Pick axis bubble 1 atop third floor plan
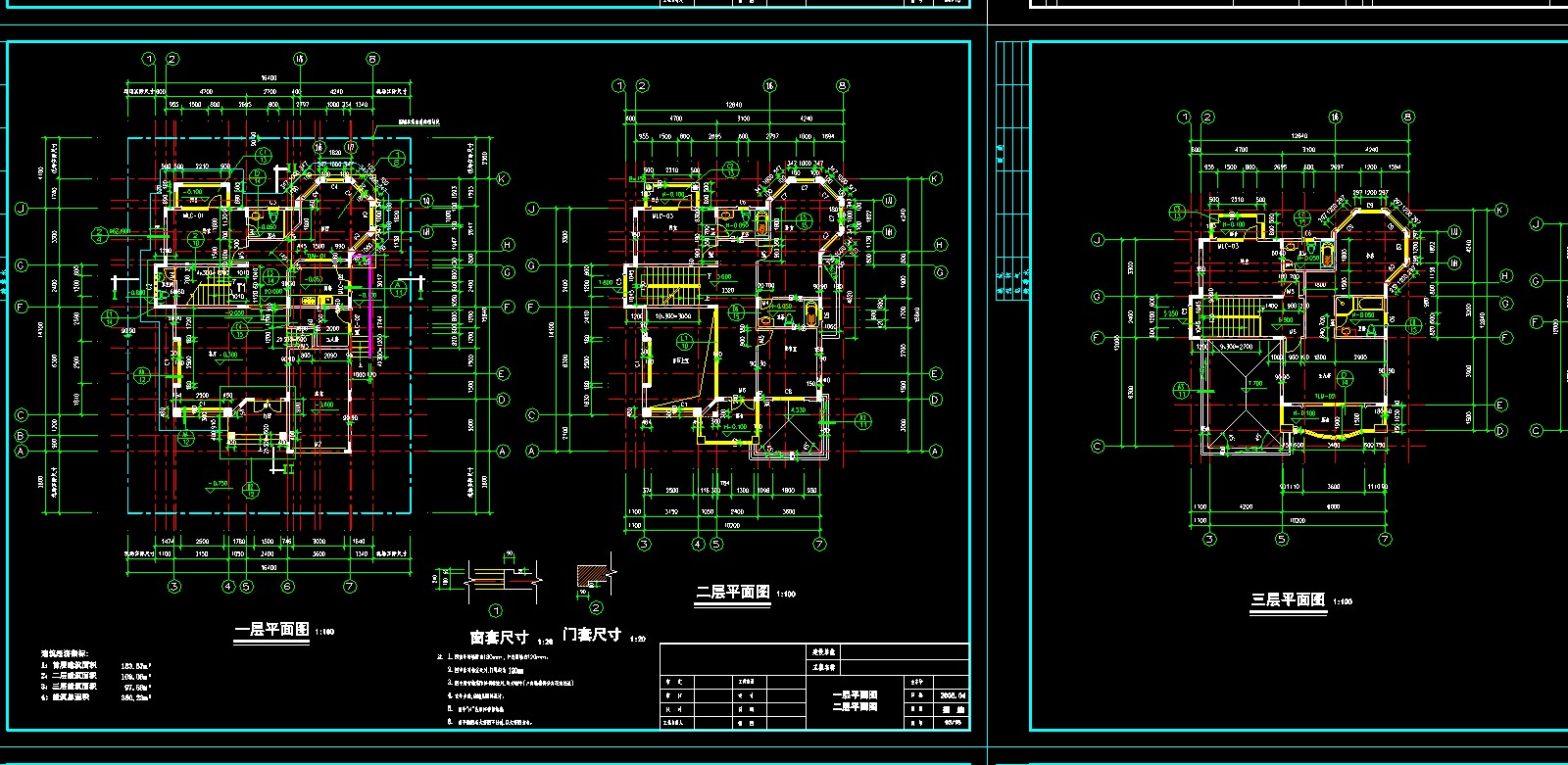The image size is (1568, 765). [1184, 117]
